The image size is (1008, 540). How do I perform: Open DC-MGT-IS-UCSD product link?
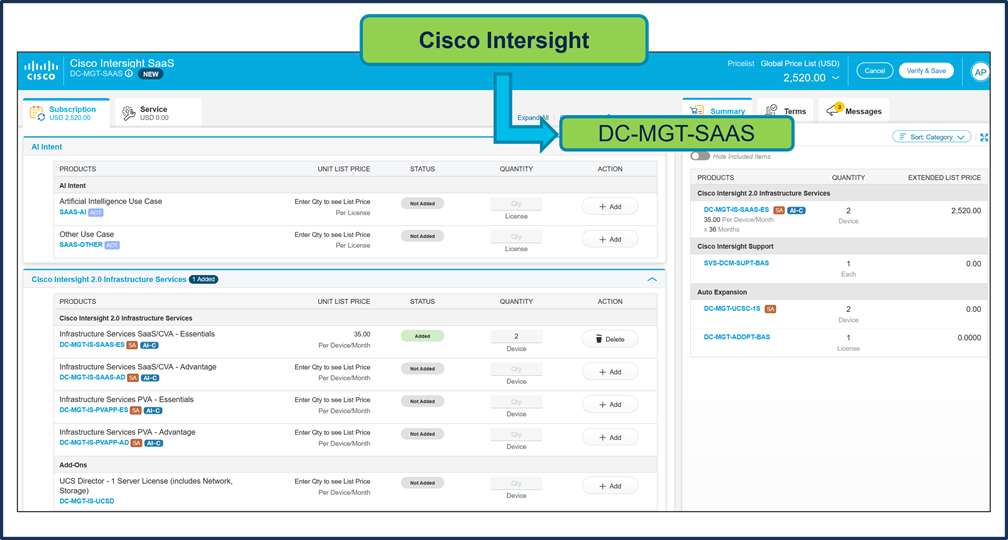click(87, 501)
